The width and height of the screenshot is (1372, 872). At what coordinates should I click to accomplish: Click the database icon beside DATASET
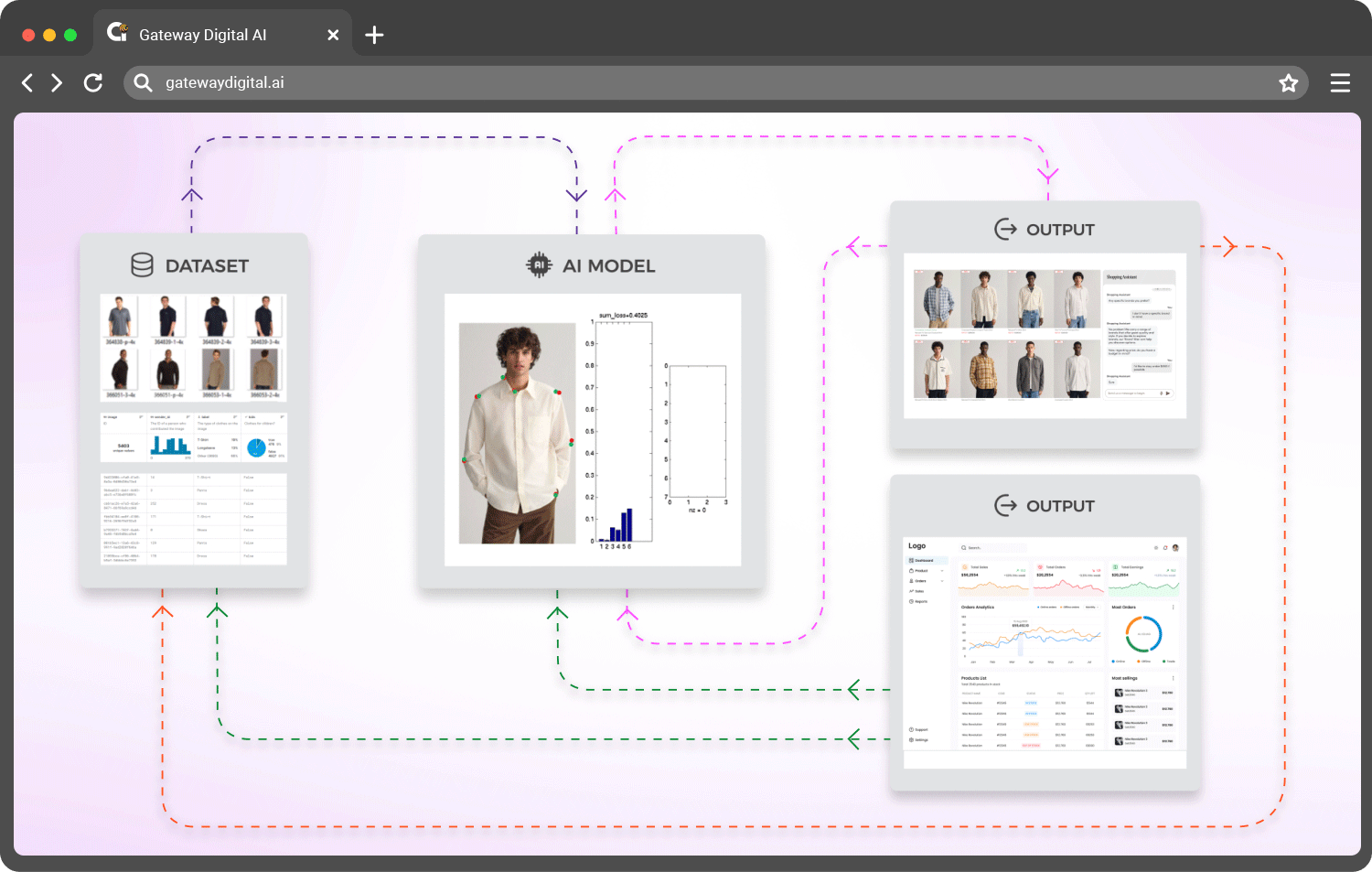(142, 265)
